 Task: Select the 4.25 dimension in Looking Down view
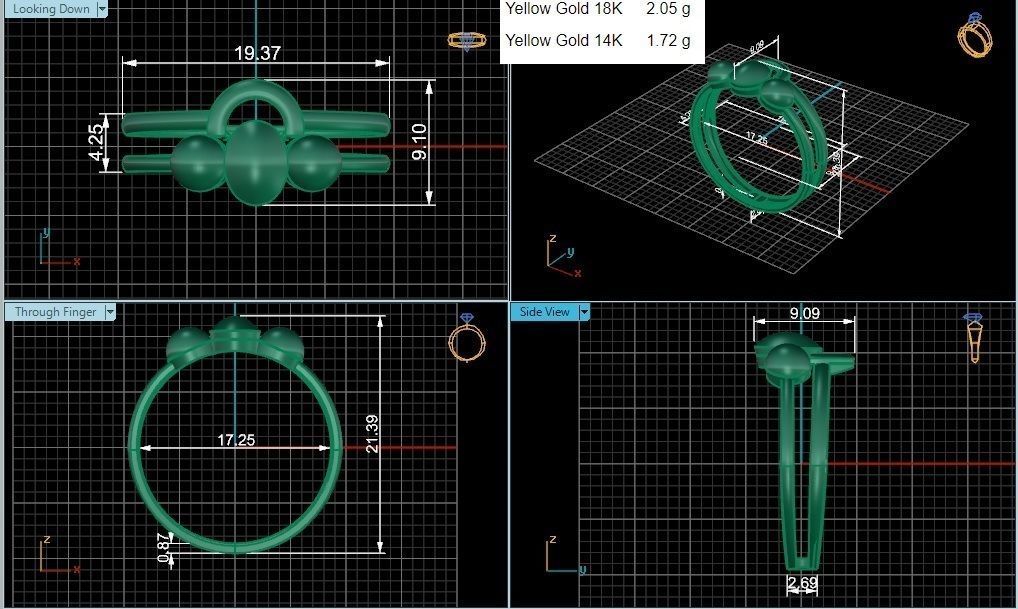tap(95, 142)
